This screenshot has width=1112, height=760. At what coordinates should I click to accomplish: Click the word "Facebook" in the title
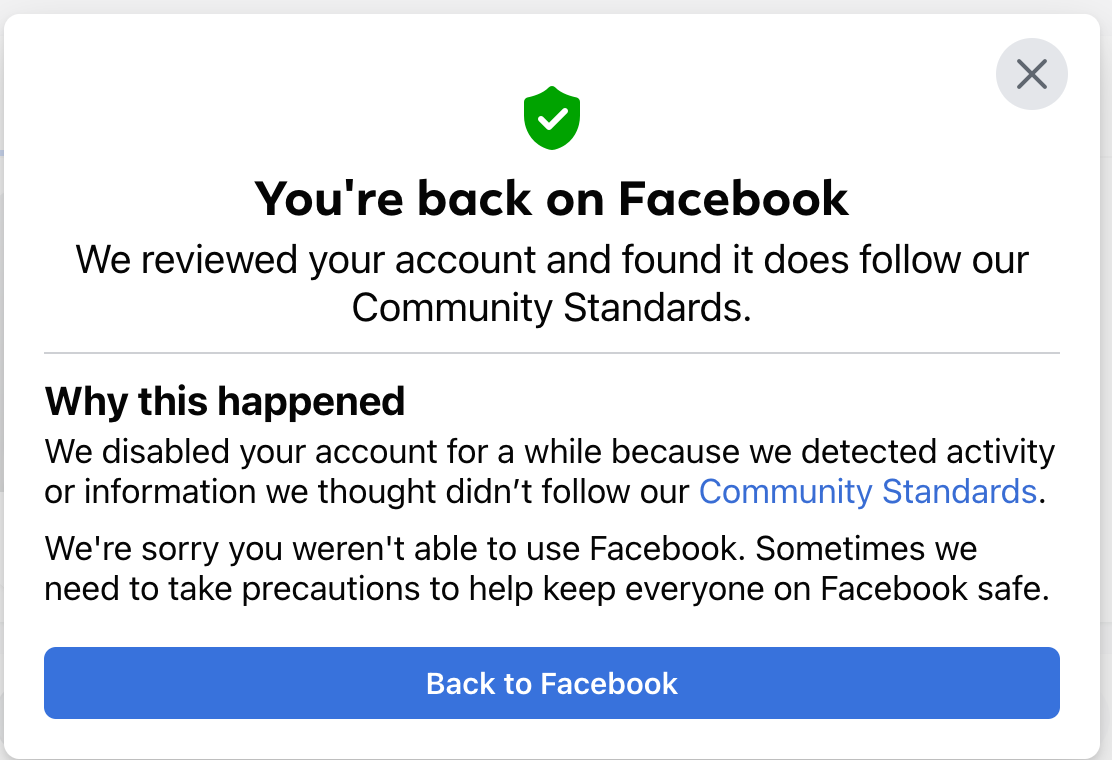click(x=734, y=198)
